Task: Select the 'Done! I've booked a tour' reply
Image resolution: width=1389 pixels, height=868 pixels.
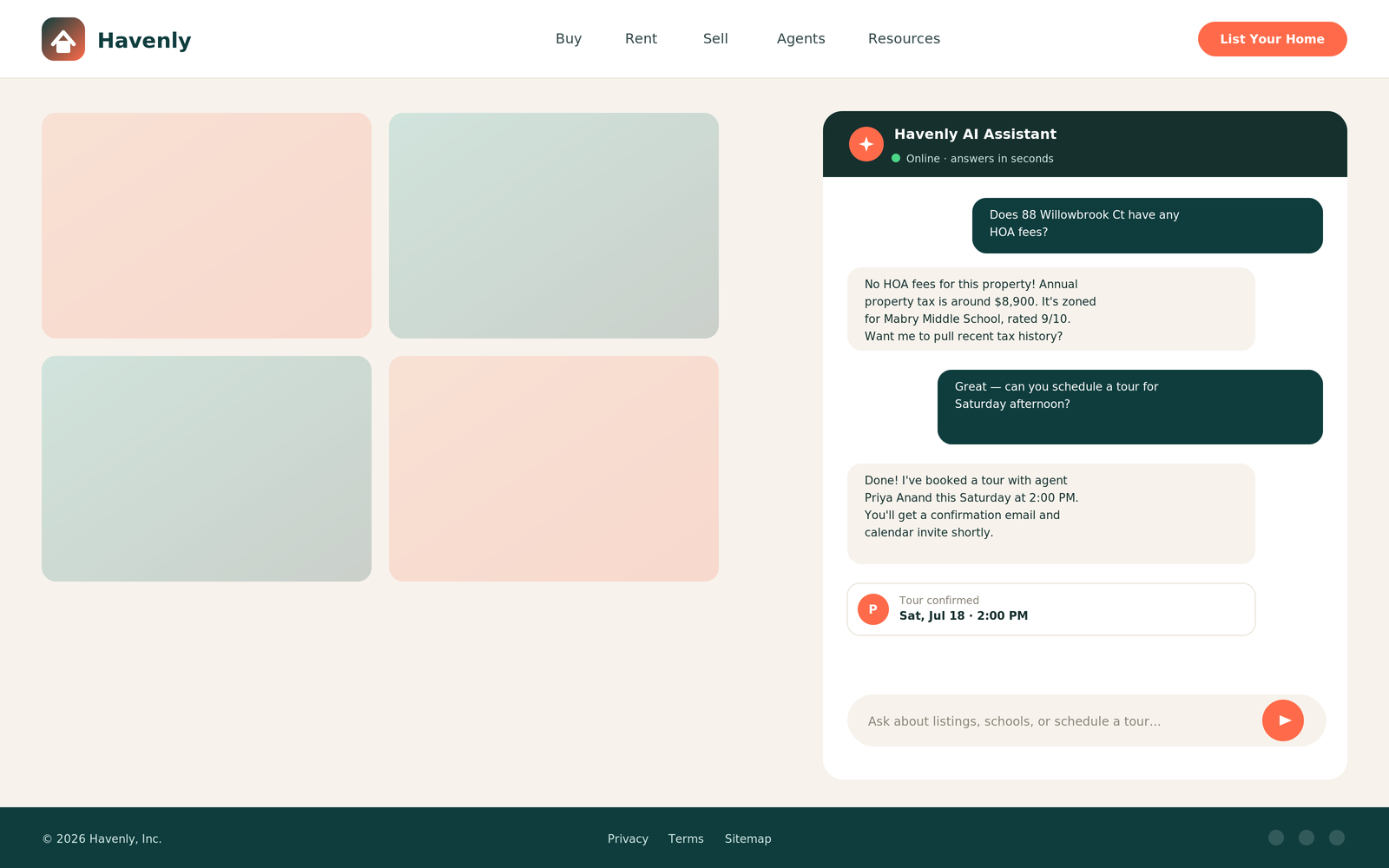Action: click(x=1050, y=514)
